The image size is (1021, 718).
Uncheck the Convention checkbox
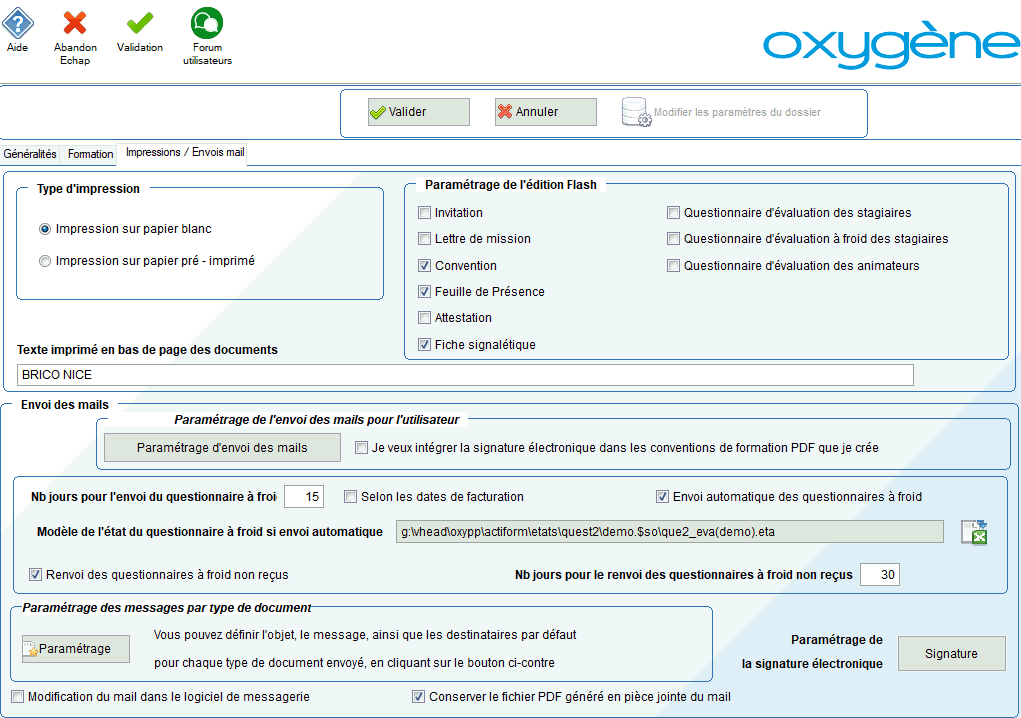point(425,266)
